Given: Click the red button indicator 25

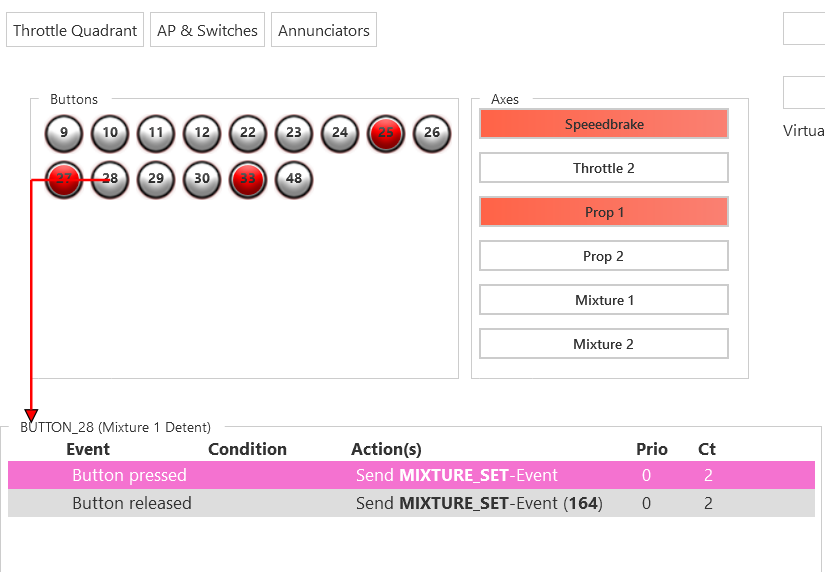Looking at the screenshot, I should tap(386, 133).
